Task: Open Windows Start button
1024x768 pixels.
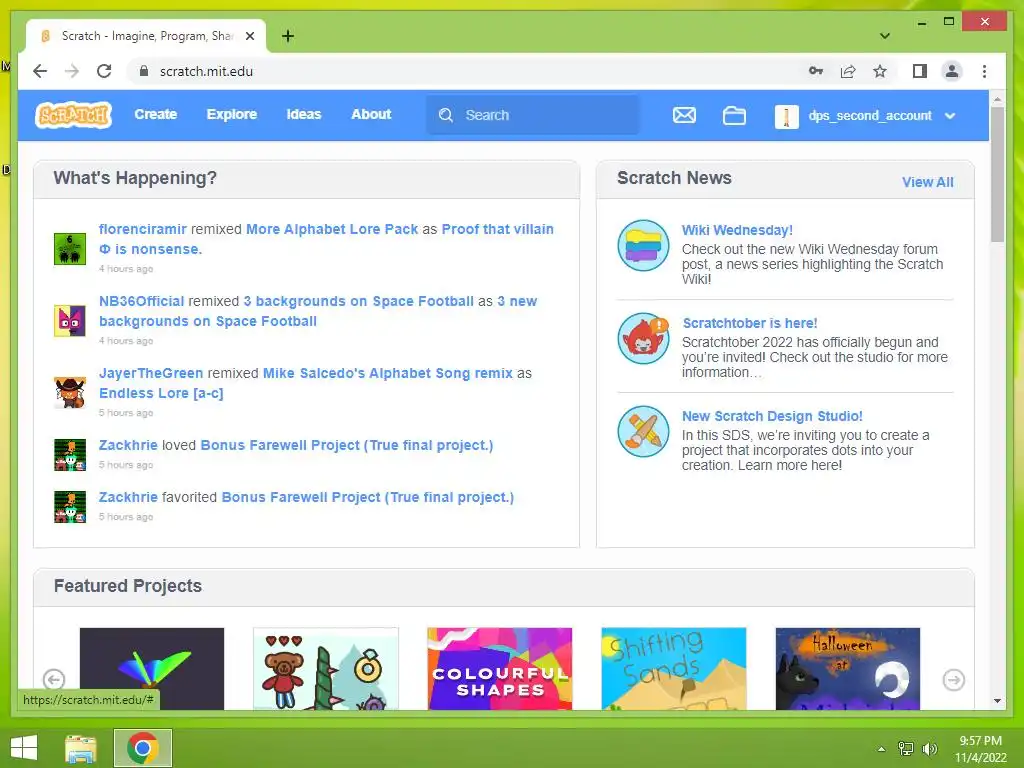Action: point(24,748)
